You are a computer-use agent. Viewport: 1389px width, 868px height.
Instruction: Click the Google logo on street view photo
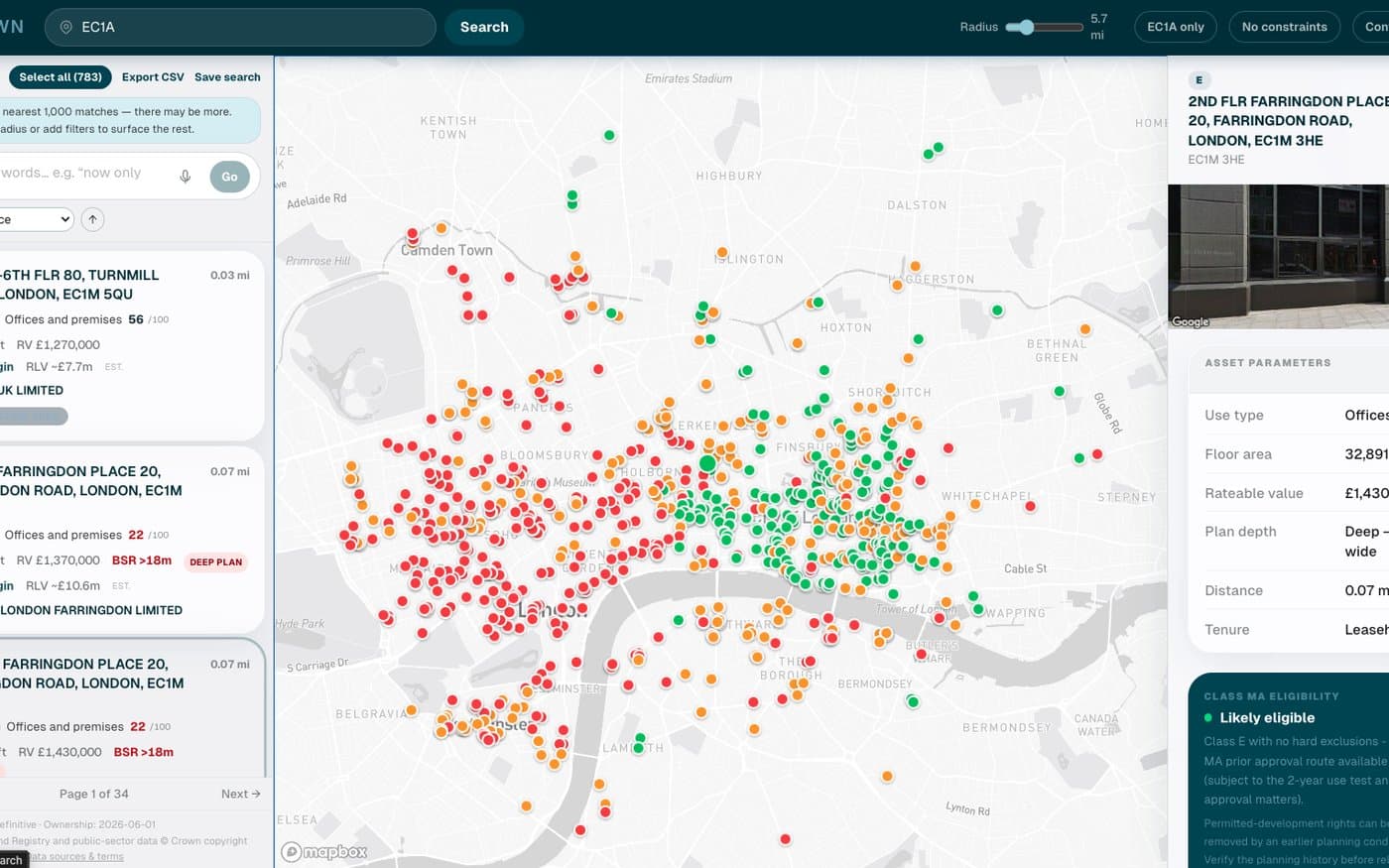tap(1191, 321)
